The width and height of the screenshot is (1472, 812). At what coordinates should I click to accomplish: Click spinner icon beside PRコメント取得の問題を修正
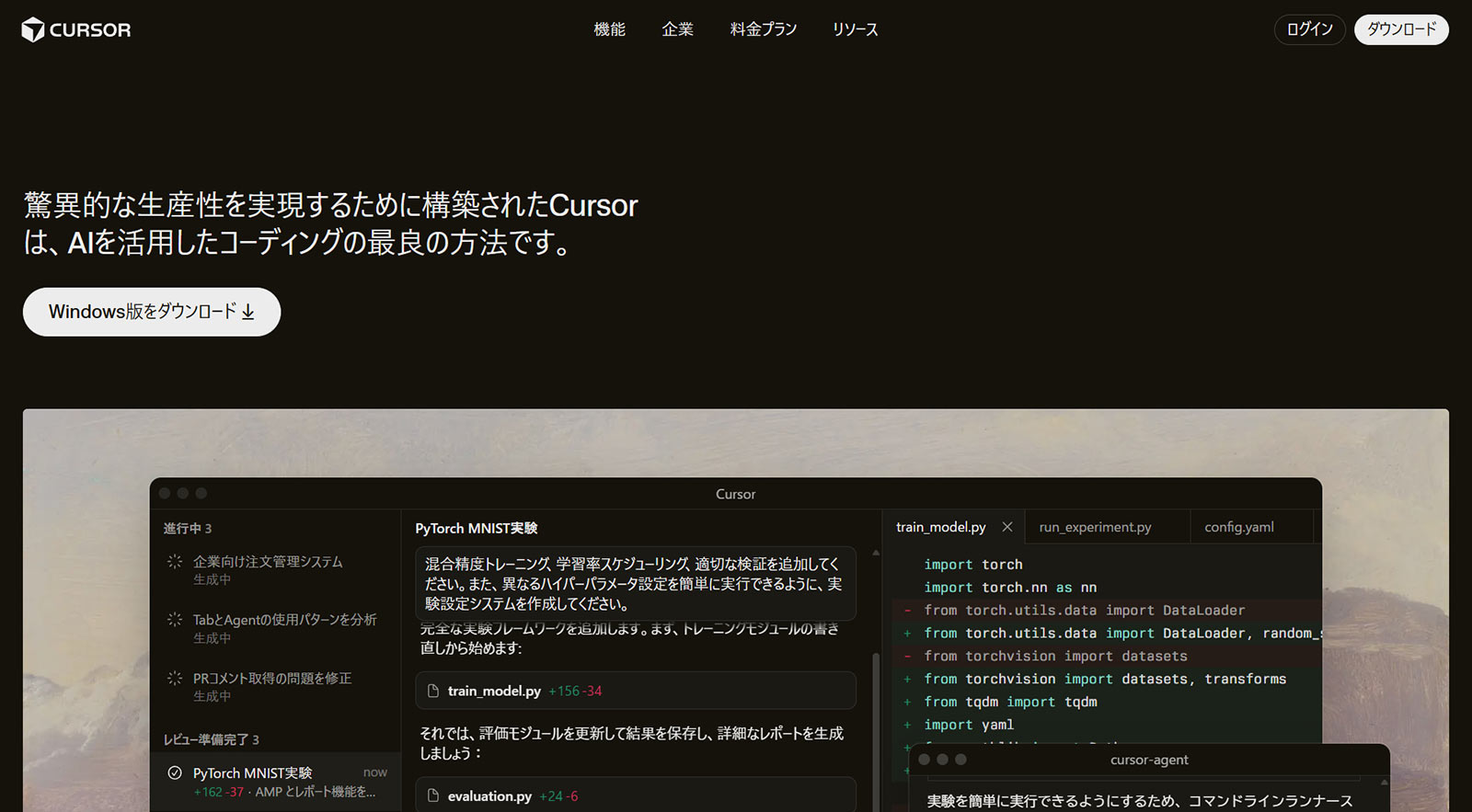[175, 678]
